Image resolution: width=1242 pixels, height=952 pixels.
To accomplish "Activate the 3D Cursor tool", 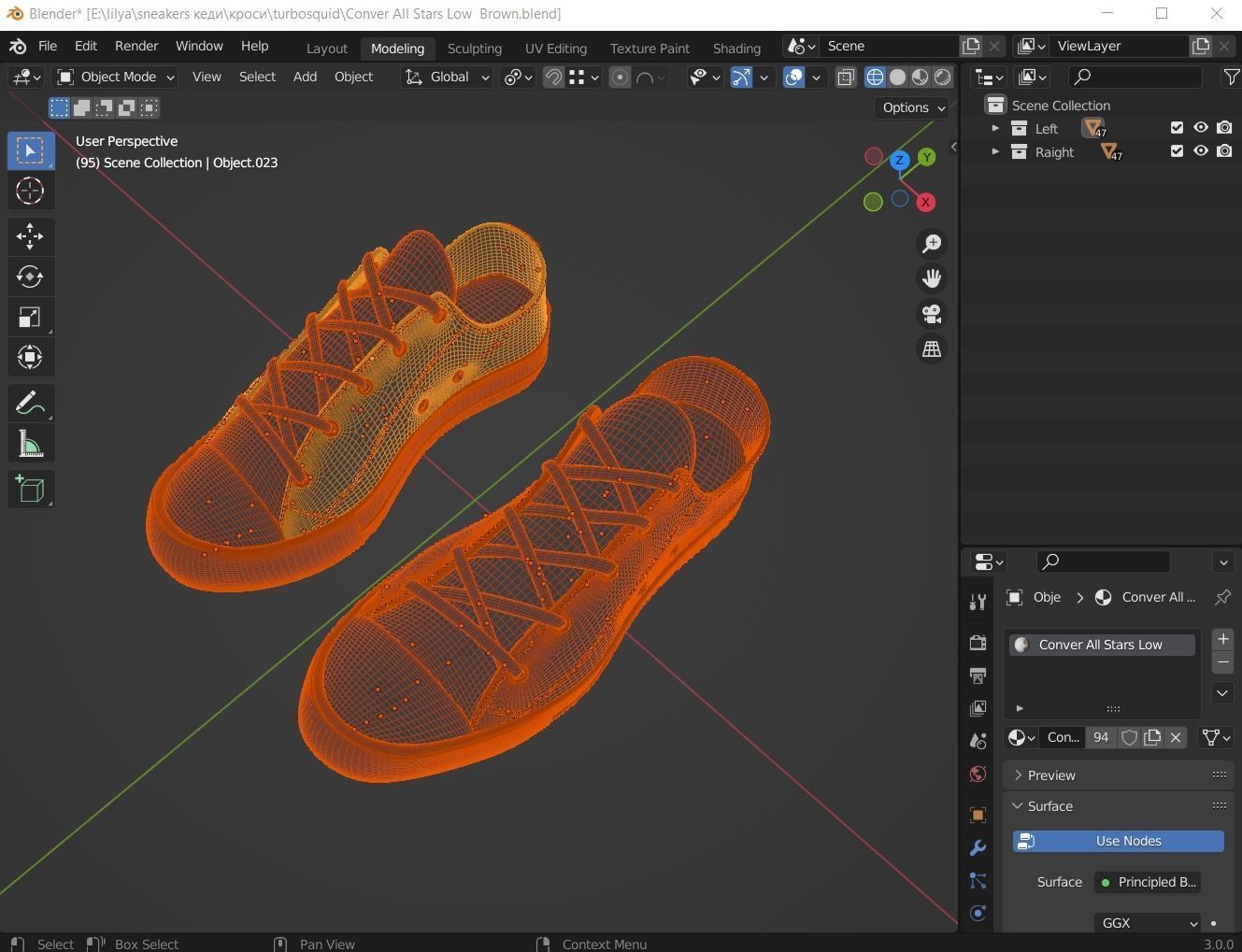I will (x=30, y=192).
